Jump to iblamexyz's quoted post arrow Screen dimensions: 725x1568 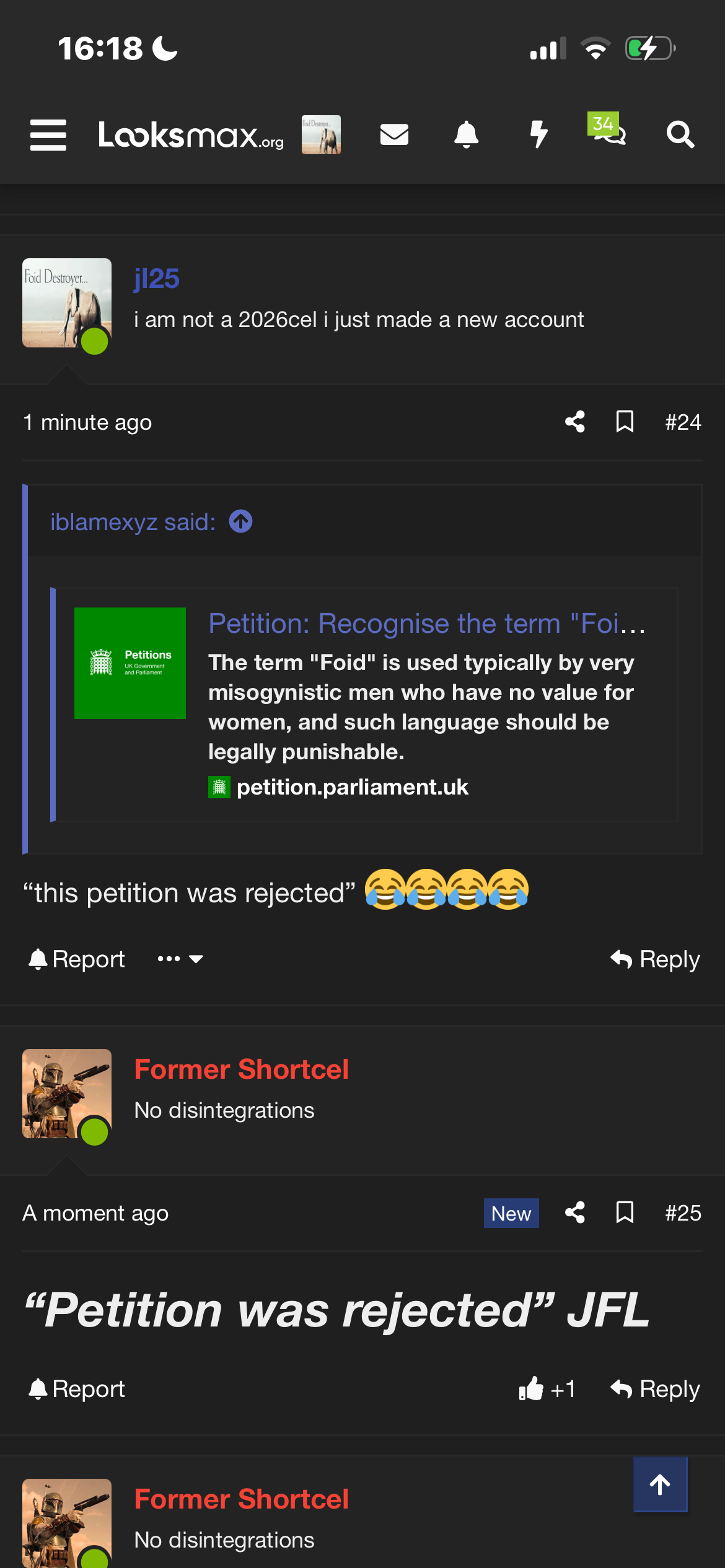coord(240,521)
